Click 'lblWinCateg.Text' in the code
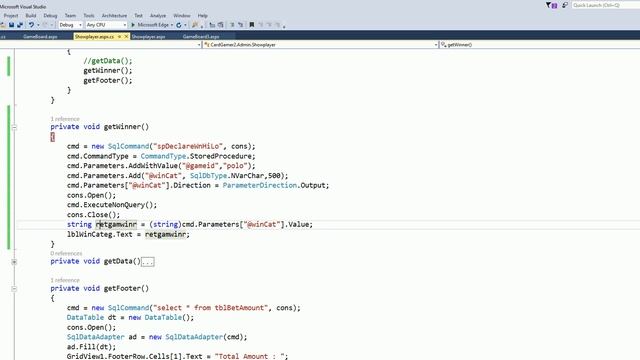 click(x=100, y=234)
